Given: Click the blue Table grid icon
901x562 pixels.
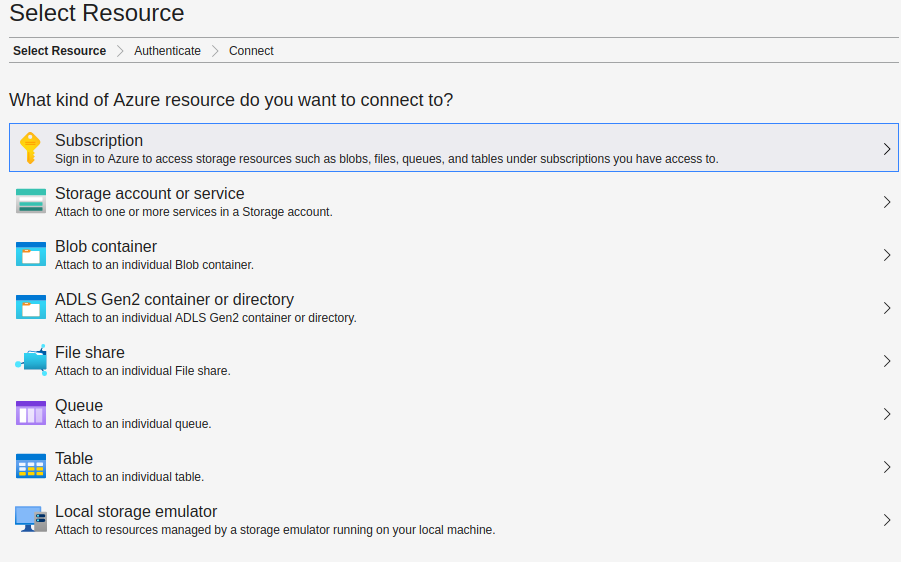Looking at the screenshot, I should pos(31,466).
